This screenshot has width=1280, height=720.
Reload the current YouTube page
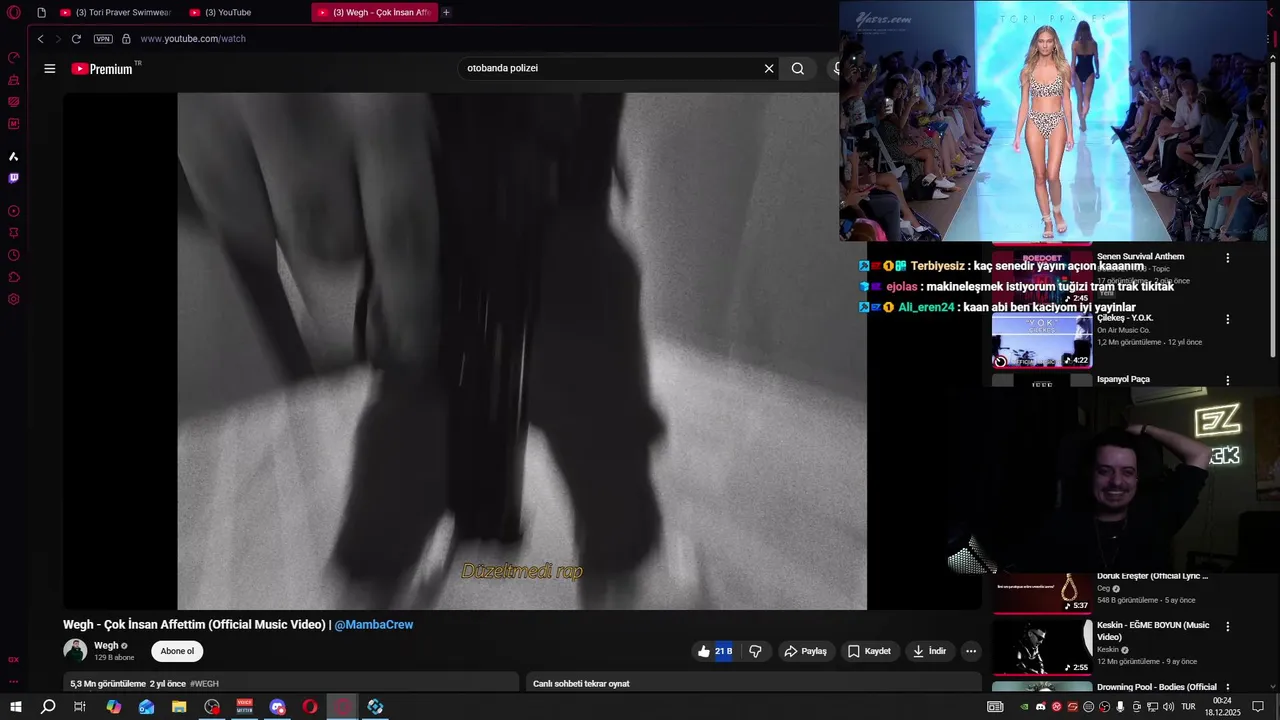(76, 39)
